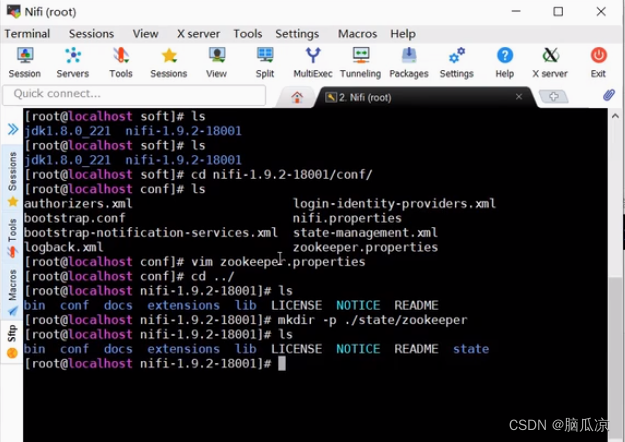625x442 pixels.
Task: Open the Macros side panel tab
Action: tap(13, 292)
